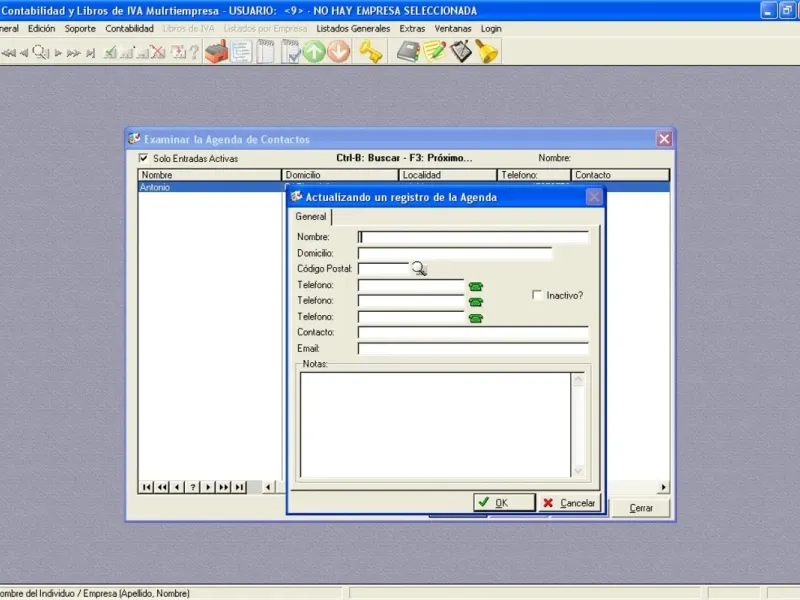Click the postal code lookup magnifier icon

pos(419,268)
